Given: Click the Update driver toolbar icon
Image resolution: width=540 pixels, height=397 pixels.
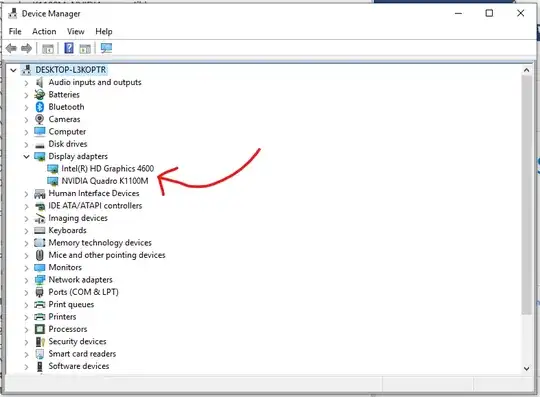Looking at the screenshot, I should tap(85, 49).
